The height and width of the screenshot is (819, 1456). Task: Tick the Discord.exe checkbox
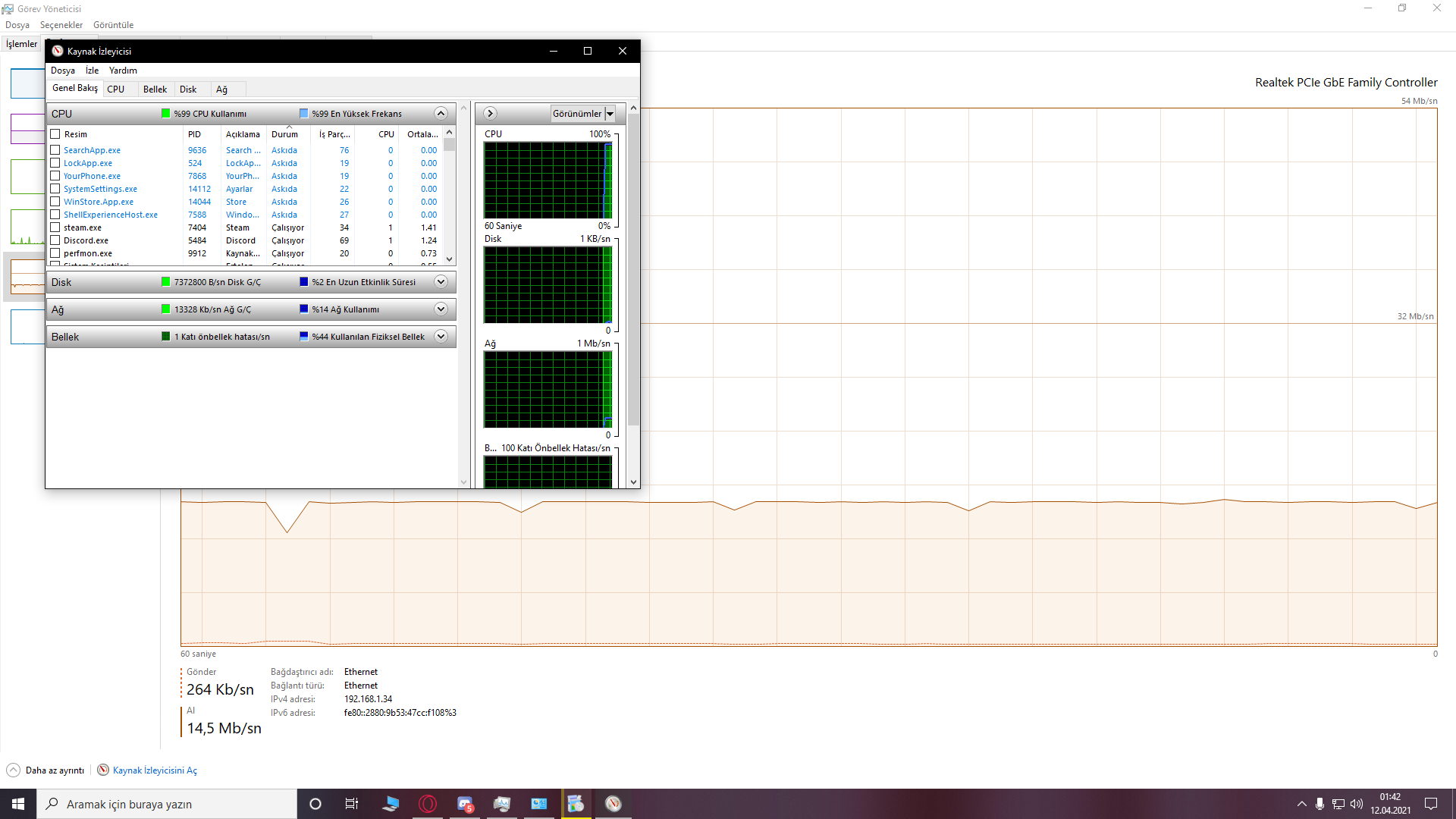[55, 240]
